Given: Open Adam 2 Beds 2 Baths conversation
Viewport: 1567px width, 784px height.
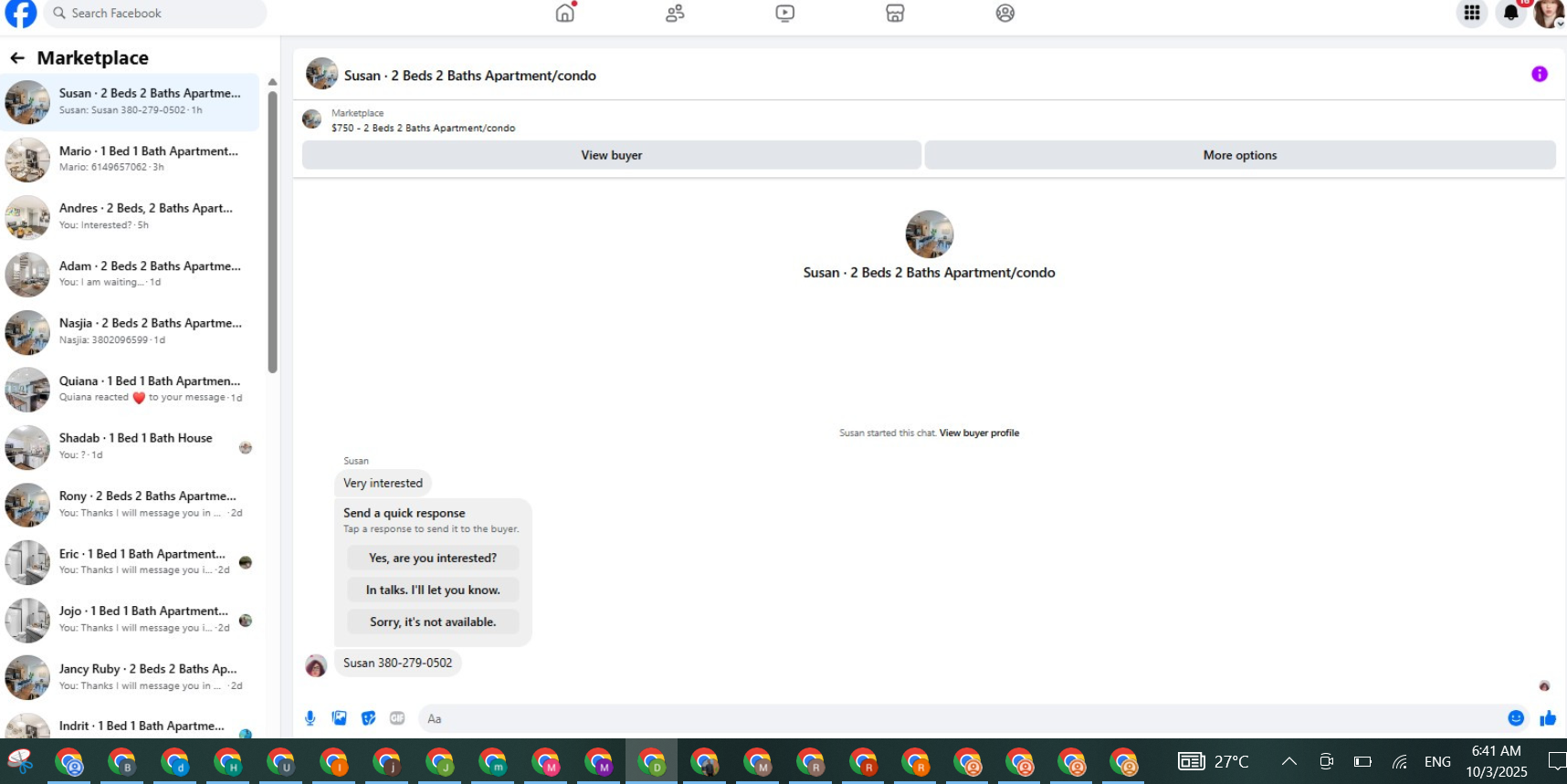Looking at the screenshot, I should pos(130,274).
